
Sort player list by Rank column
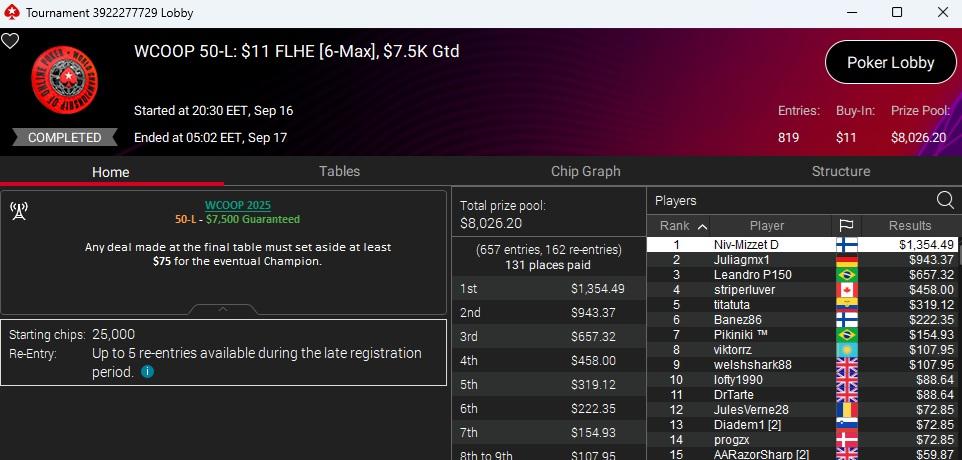point(682,226)
